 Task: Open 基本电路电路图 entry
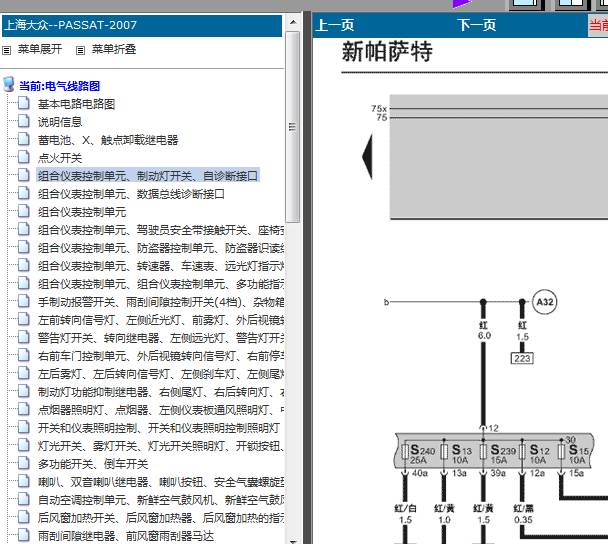coord(76,104)
